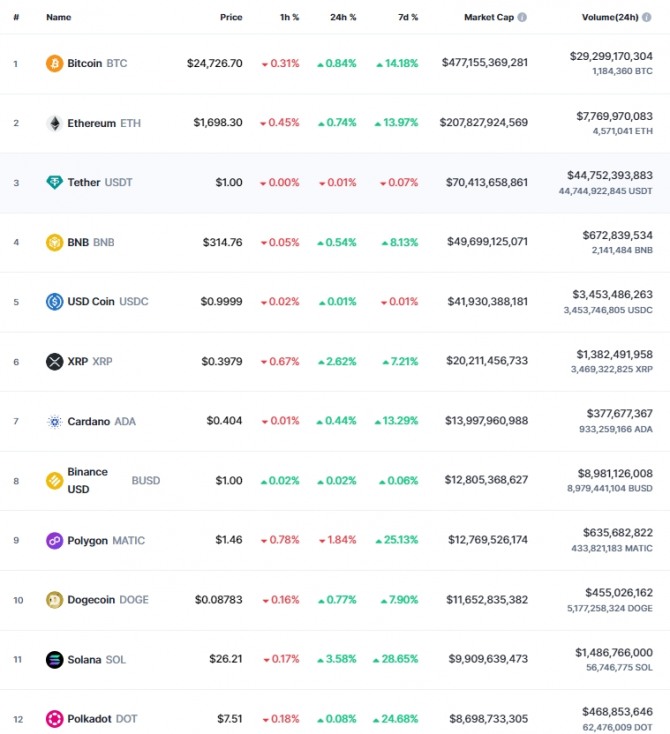Sort table by 24h % column header
The width and height of the screenshot is (670, 734).
coord(343,17)
